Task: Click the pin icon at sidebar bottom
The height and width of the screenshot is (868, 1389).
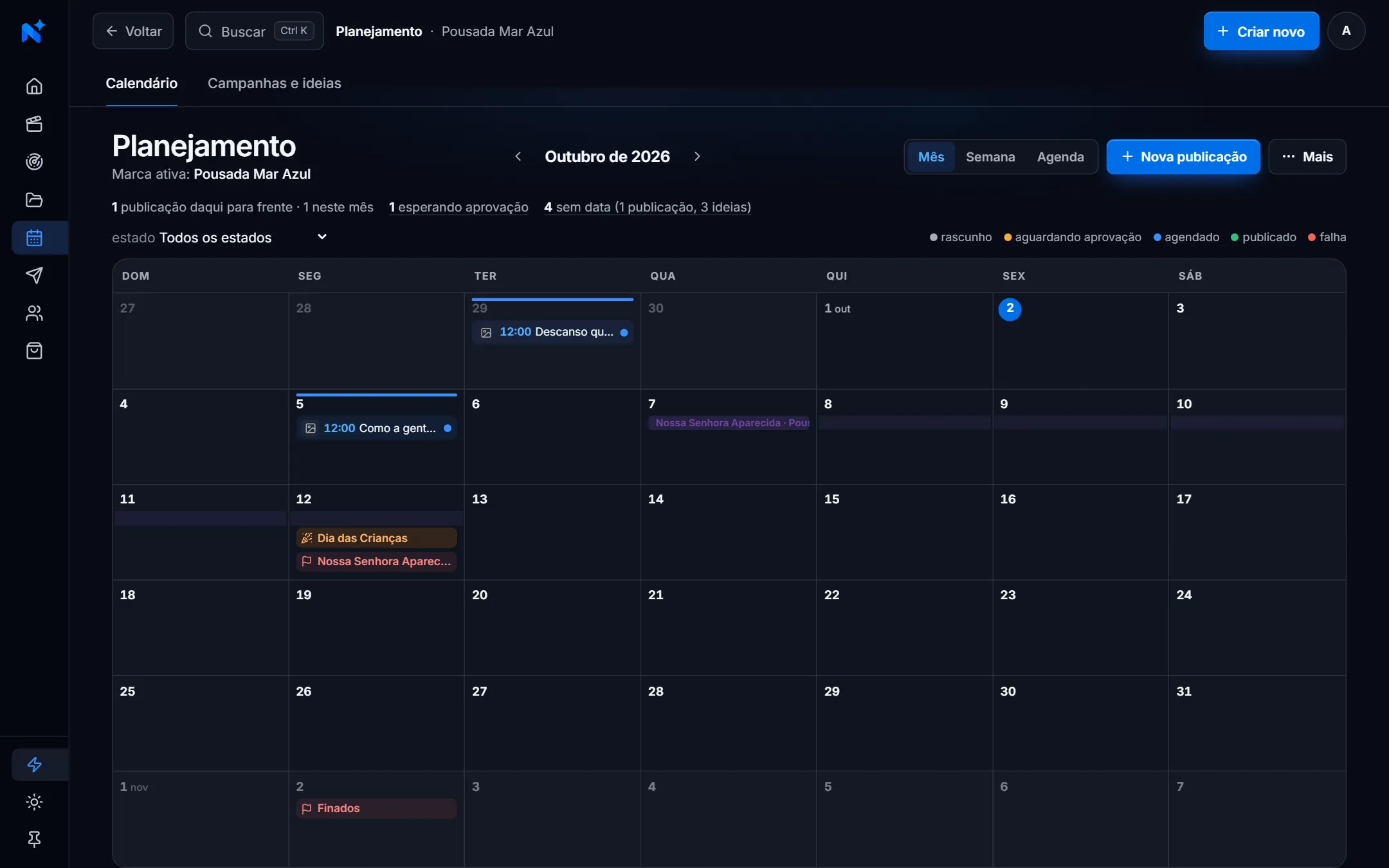Action: (34, 839)
